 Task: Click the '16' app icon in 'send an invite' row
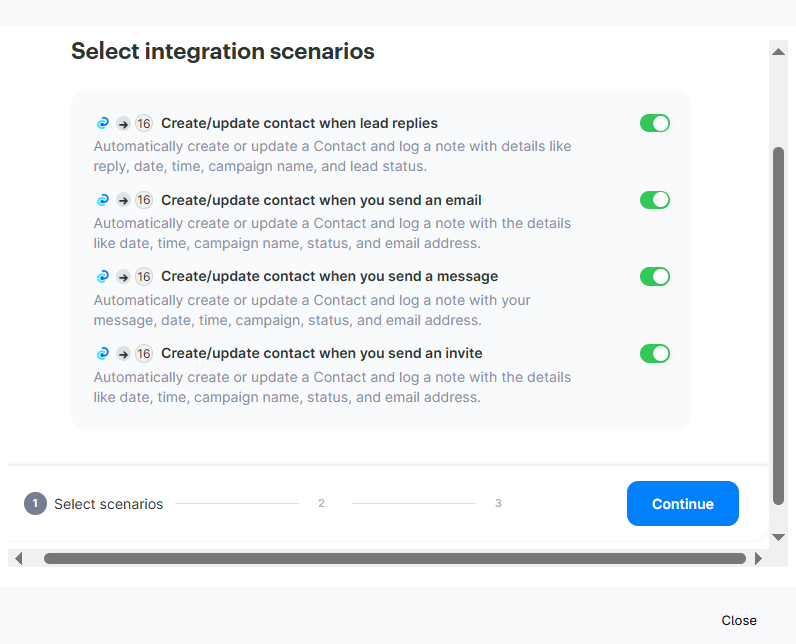(x=144, y=353)
